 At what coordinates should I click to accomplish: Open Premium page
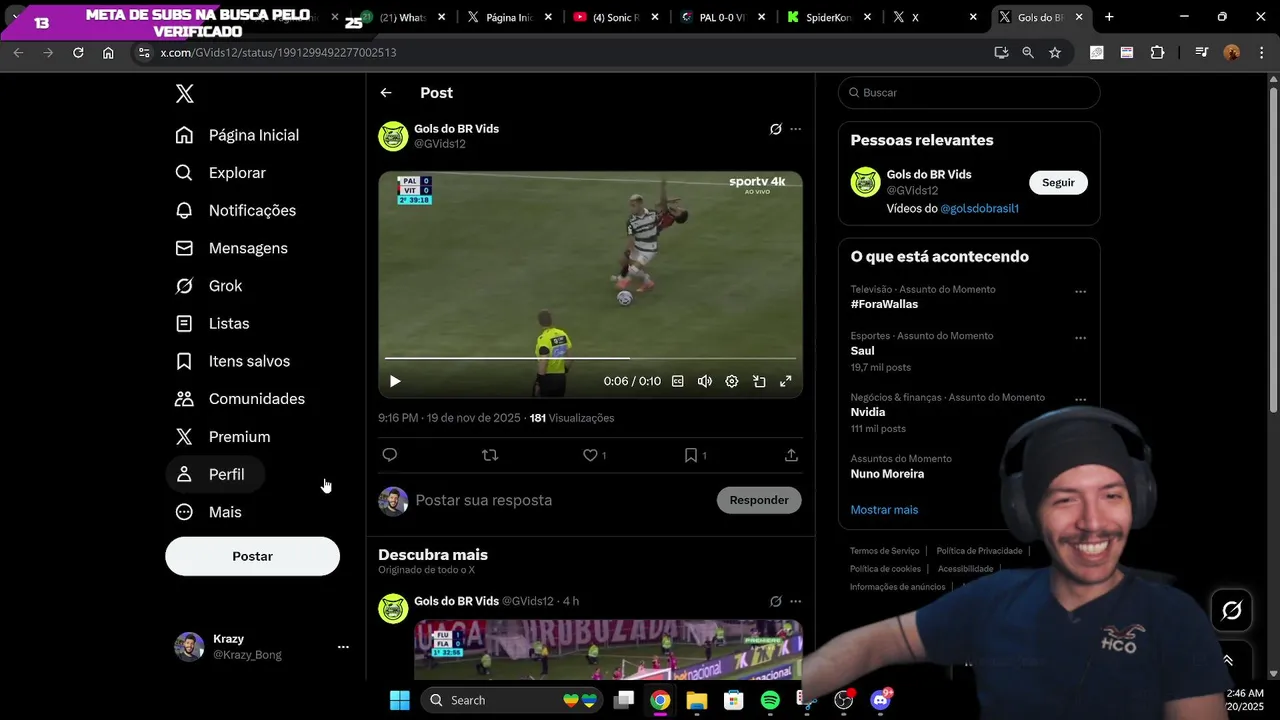click(x=223, y=437)
